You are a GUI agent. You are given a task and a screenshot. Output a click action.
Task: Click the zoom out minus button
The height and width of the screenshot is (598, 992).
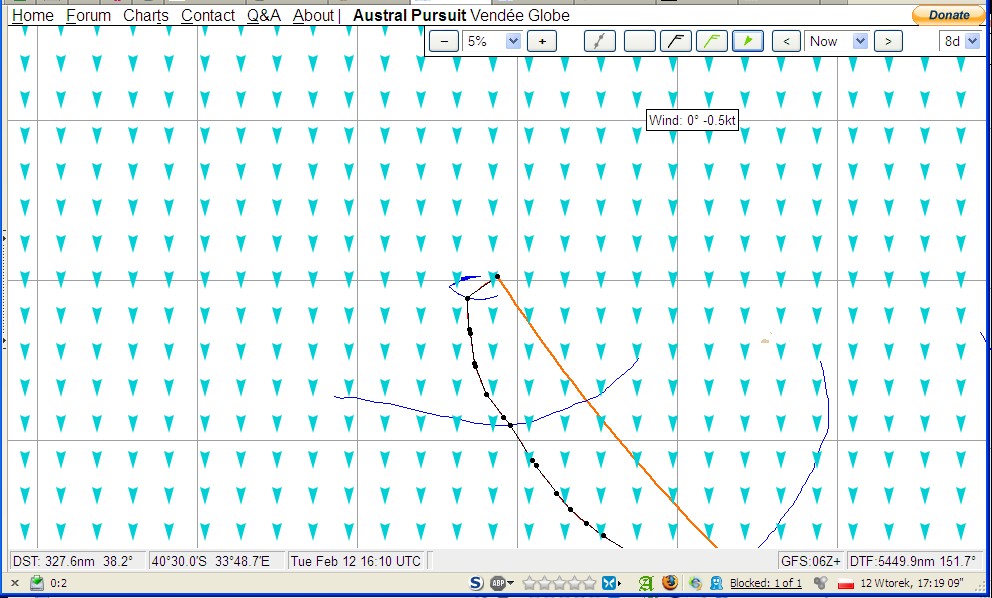click(x=444, y=41)
